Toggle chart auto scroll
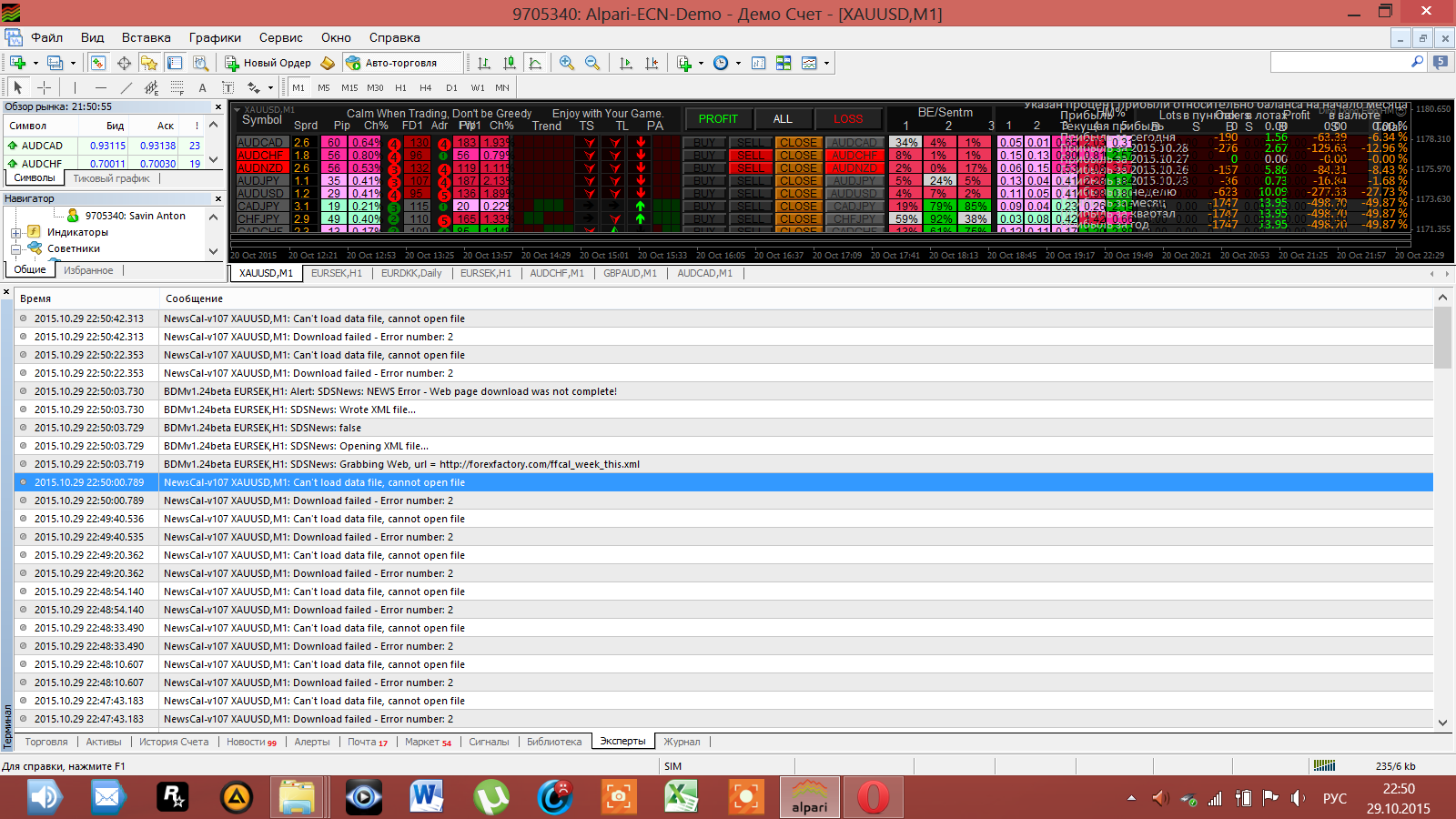Viewport: 1456px width, 819px height. point(626,63)
